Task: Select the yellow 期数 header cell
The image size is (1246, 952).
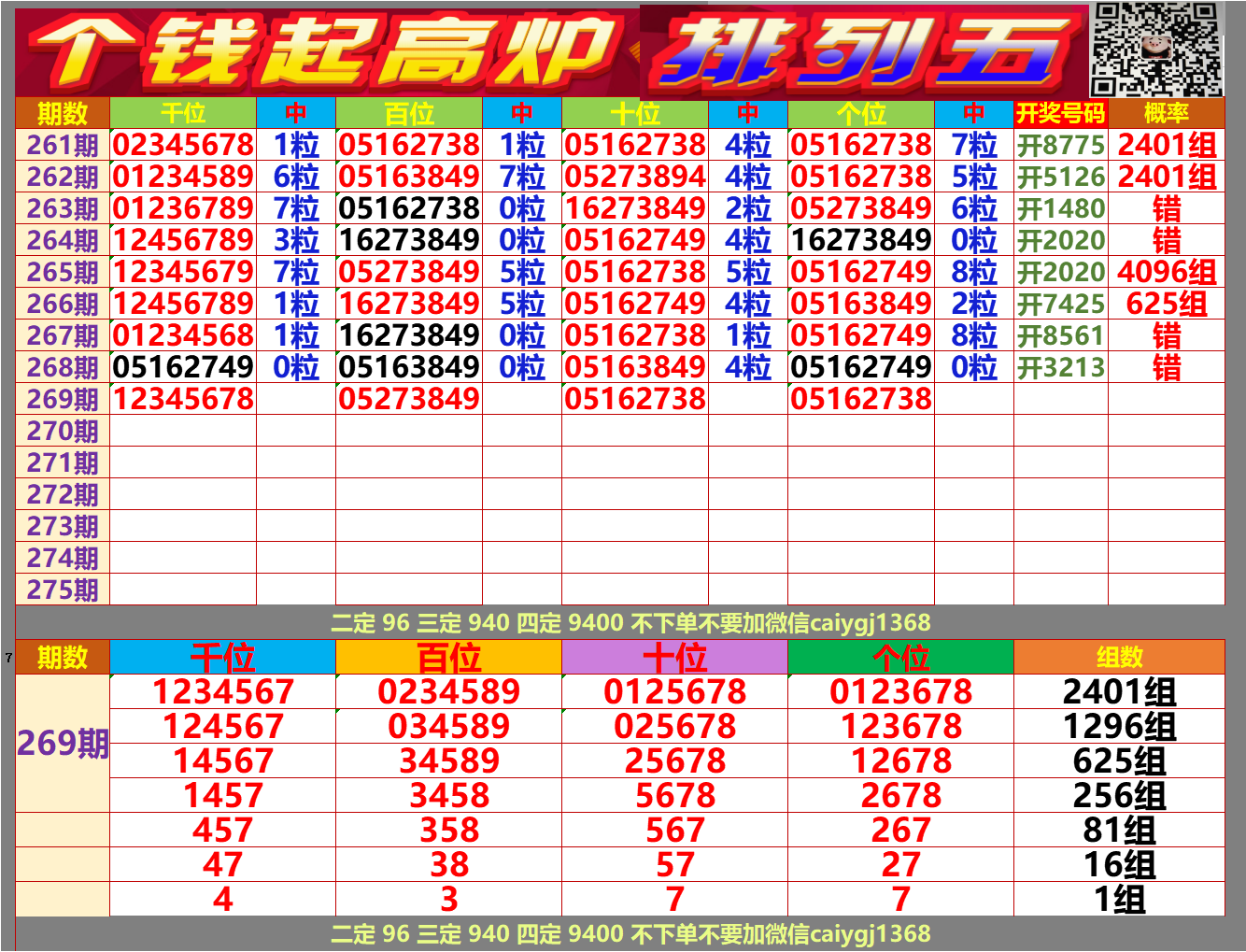Action: (59, 115)
